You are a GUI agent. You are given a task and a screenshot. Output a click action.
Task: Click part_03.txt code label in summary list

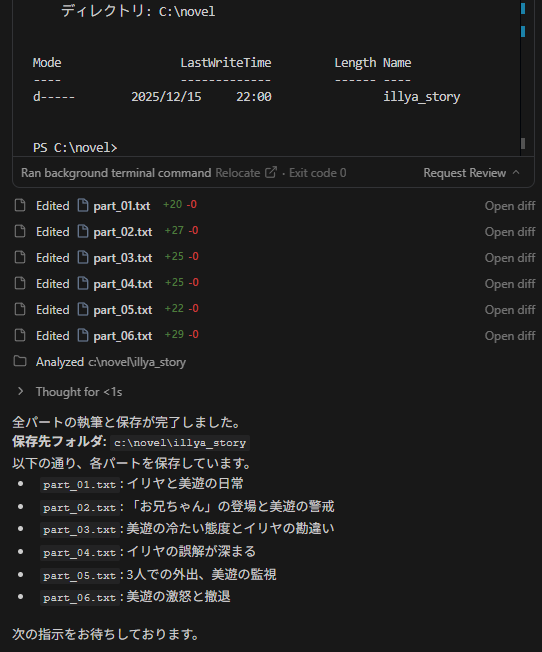79,530
